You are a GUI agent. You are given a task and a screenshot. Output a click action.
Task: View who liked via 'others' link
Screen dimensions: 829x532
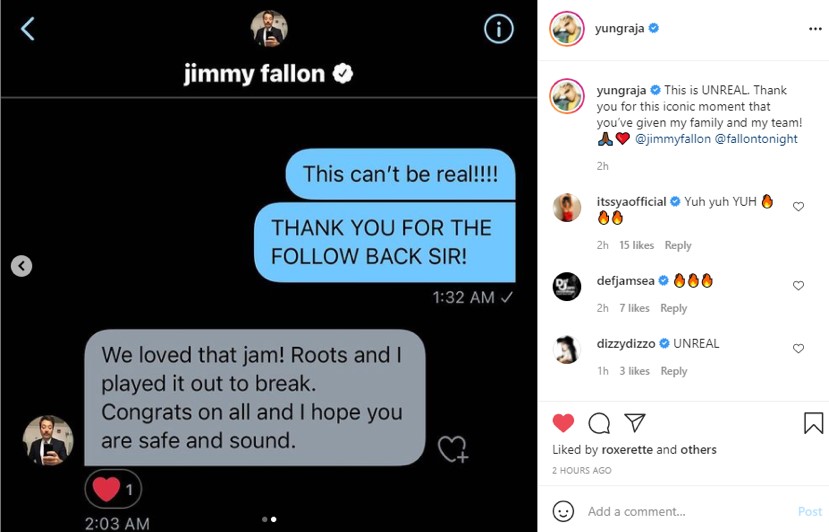698,450
